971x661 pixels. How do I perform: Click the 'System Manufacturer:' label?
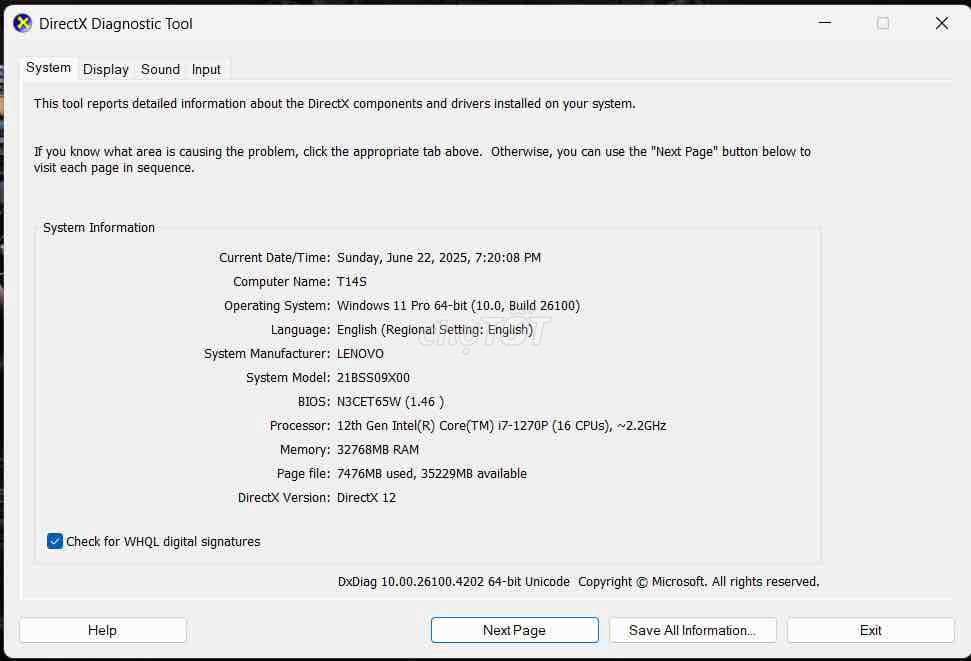tap(268, 354)
